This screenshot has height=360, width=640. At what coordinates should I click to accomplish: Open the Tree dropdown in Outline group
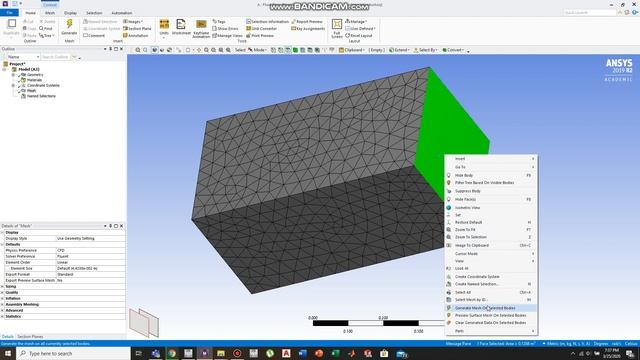click(47, 36)
